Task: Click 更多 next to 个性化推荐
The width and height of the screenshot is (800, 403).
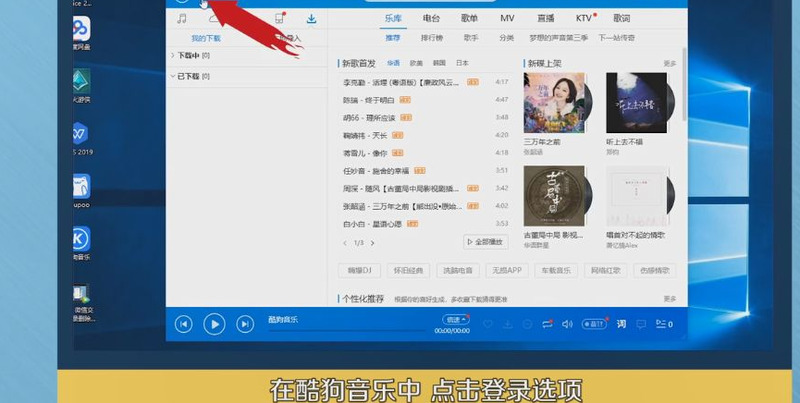Action: click(x=669, y=298)
